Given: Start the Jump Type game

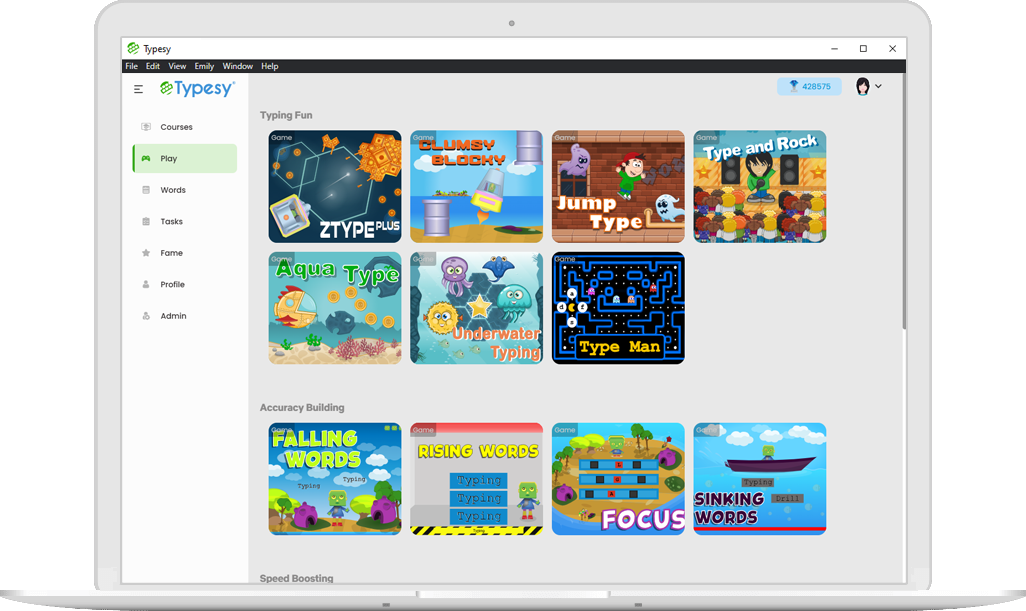Looking at the screenshot, I should click(x=618, y=186).
